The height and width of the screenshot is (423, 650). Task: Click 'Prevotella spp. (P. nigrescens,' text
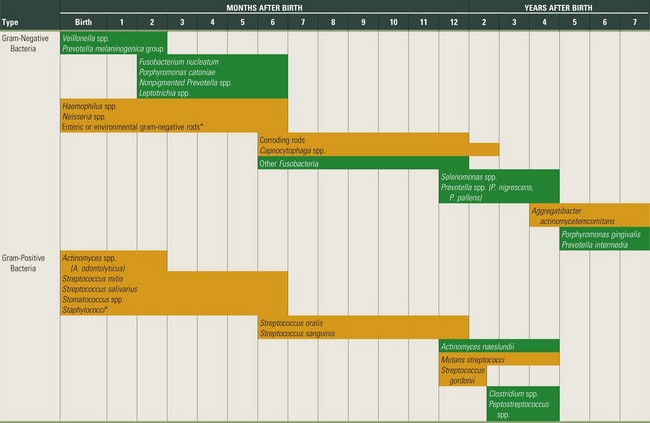pyautogui.click(x=487, y=187)
